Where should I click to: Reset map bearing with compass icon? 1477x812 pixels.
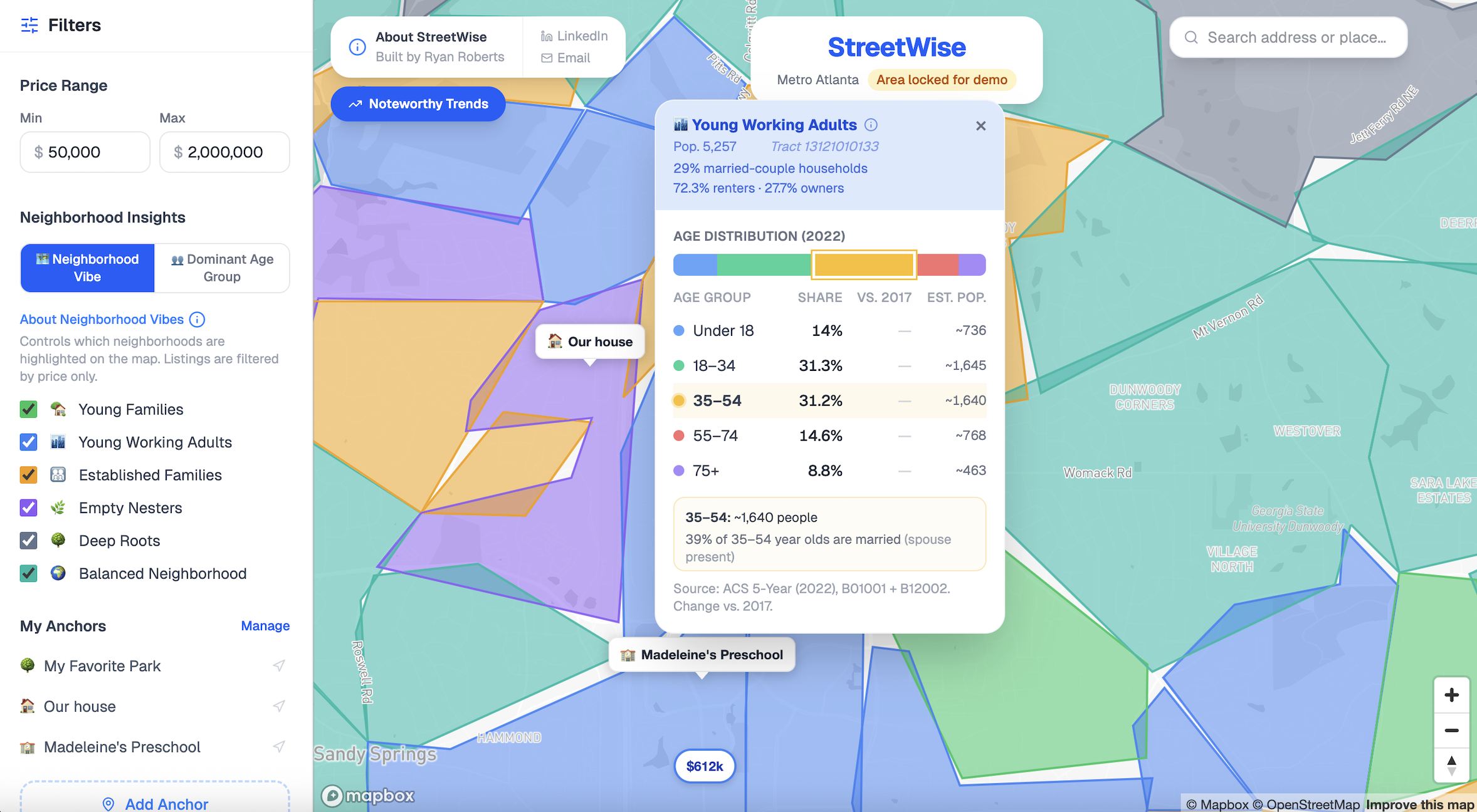point(1451,766)
